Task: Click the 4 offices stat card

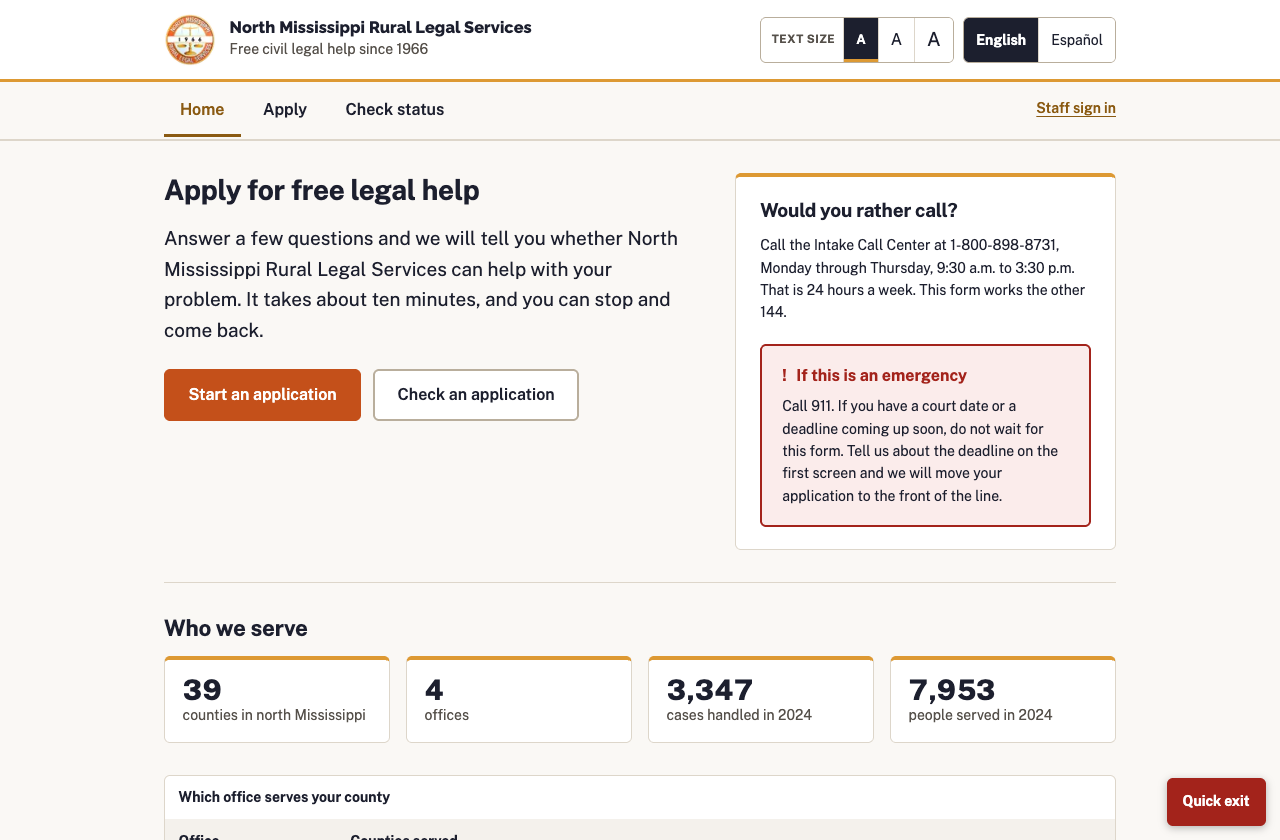Action: click(x=519, y=700)
